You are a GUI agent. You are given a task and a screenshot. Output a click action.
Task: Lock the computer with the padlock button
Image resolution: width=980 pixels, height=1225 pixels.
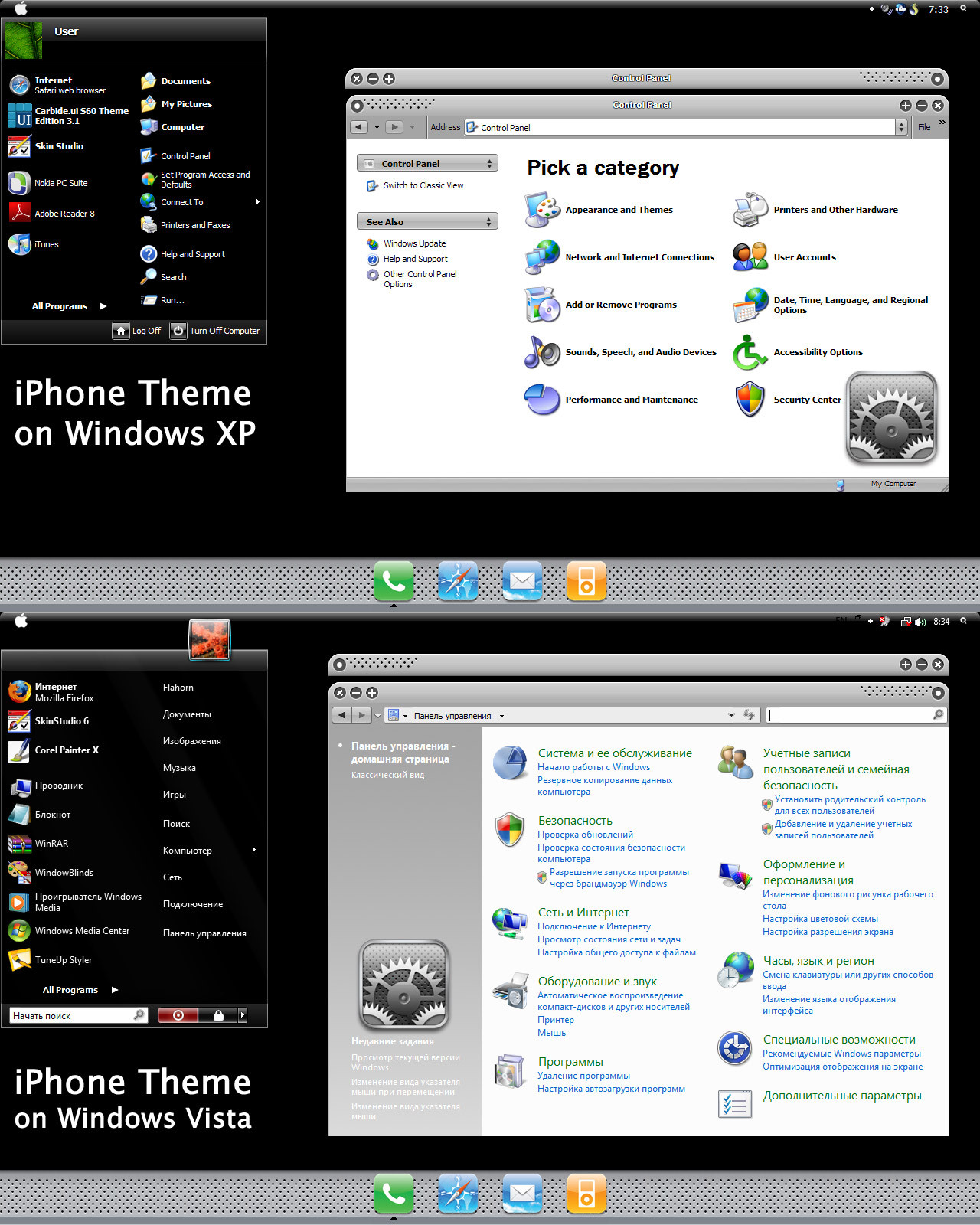point(218,1015)
